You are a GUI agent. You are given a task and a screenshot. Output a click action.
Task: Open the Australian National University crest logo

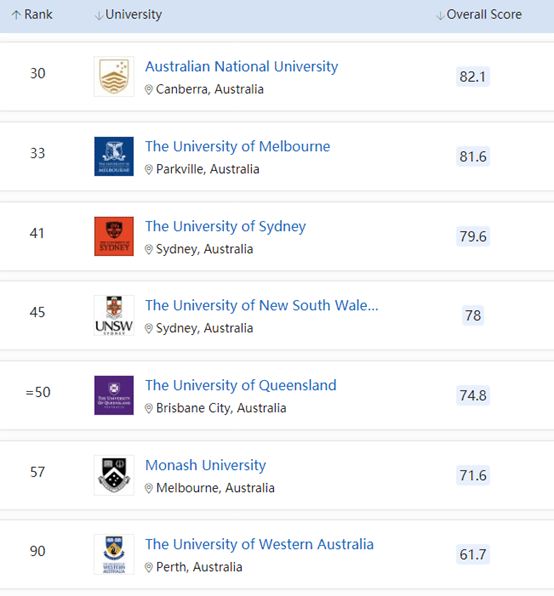click(114, 76)
